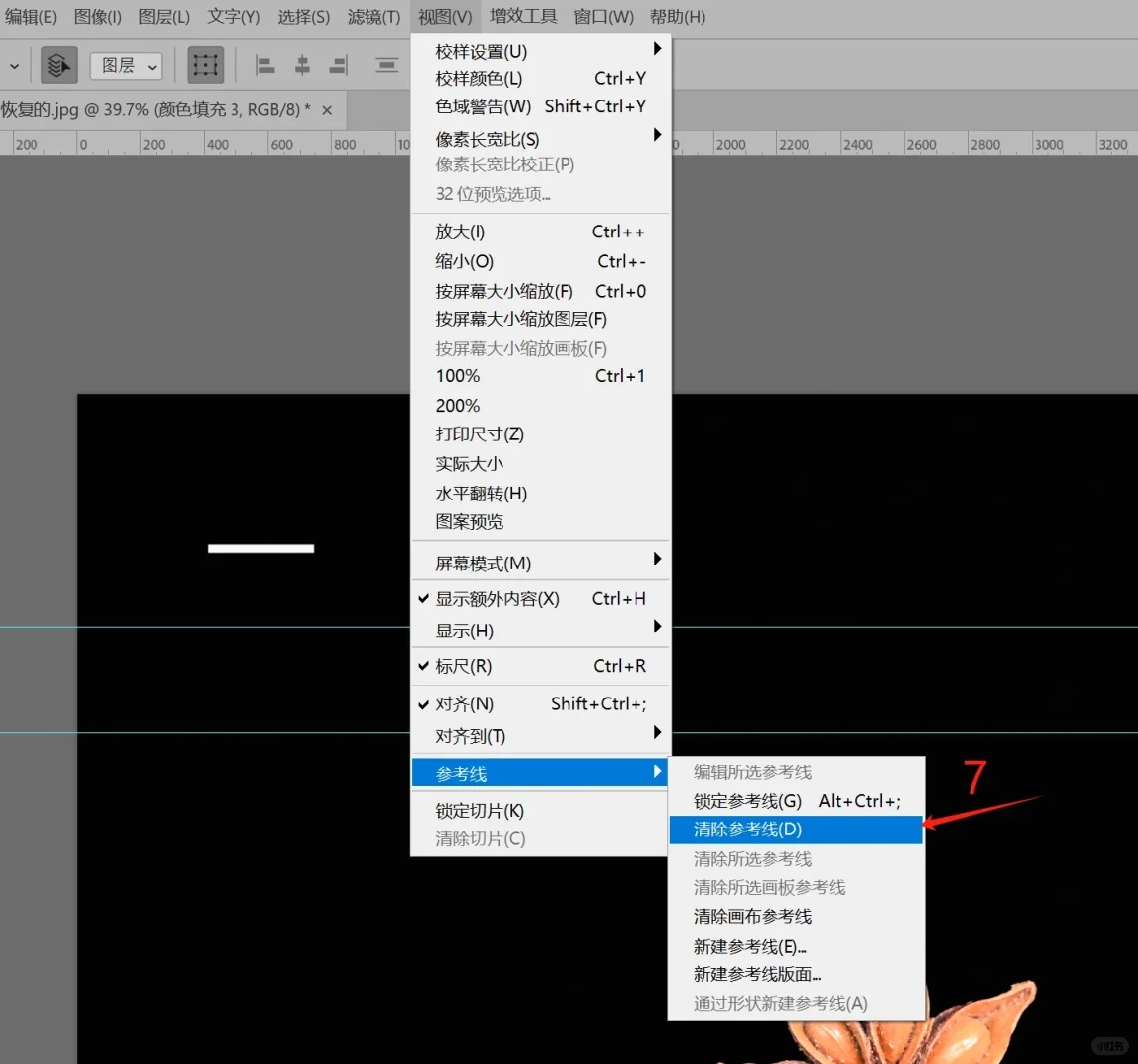Align horizontal centers icon

coord(301,66)
